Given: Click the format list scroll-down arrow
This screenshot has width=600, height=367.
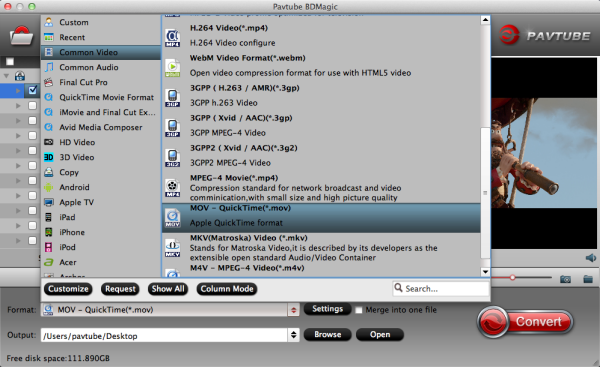Looking at the screenshot, I should pos(485,272).
